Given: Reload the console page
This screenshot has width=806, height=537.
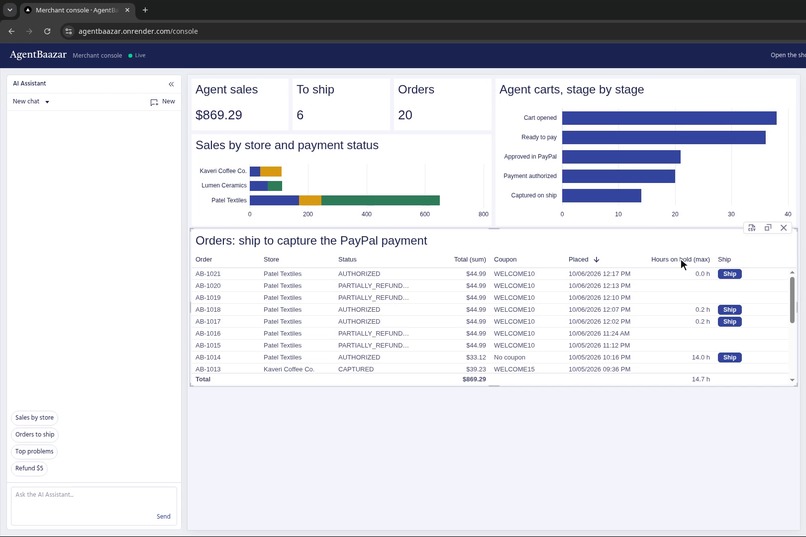Looking at the screenshot, I should tap(47, 31).
